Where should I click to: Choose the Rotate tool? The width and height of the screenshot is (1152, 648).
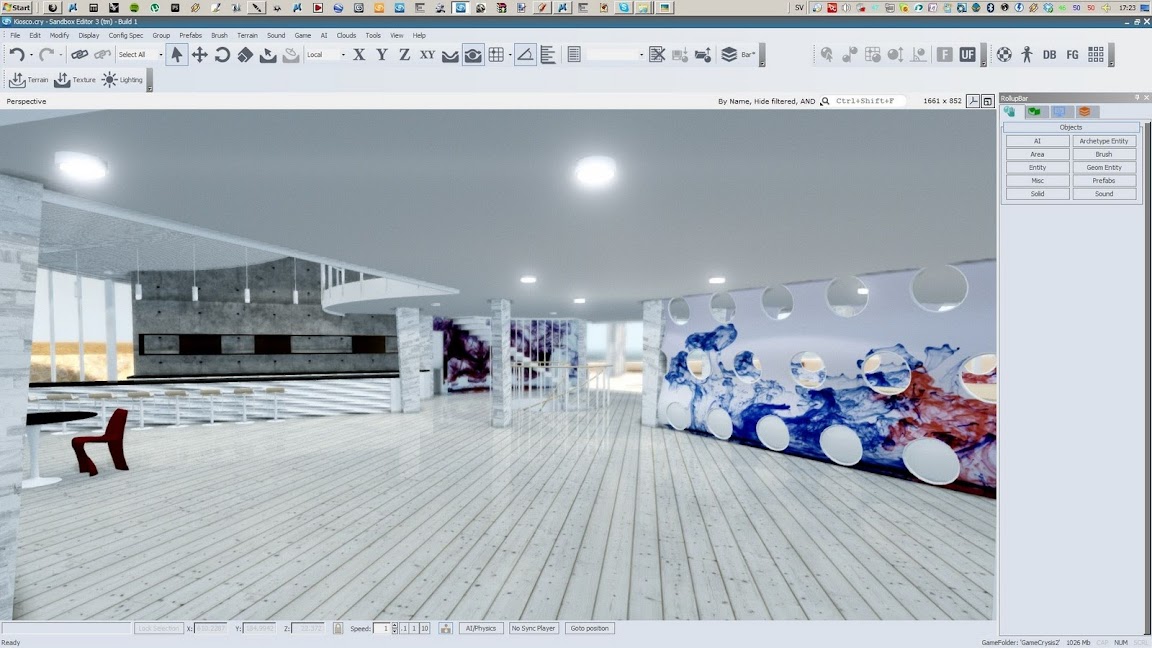222,54
